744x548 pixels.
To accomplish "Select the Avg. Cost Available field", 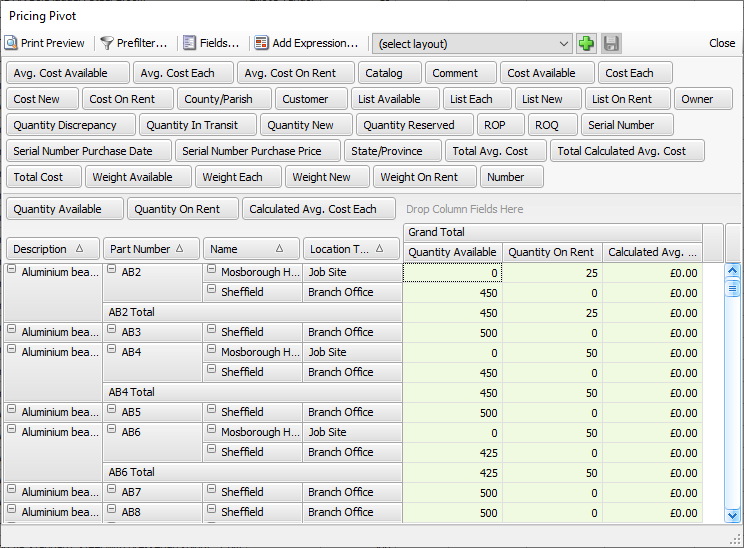I will [68, 73].
